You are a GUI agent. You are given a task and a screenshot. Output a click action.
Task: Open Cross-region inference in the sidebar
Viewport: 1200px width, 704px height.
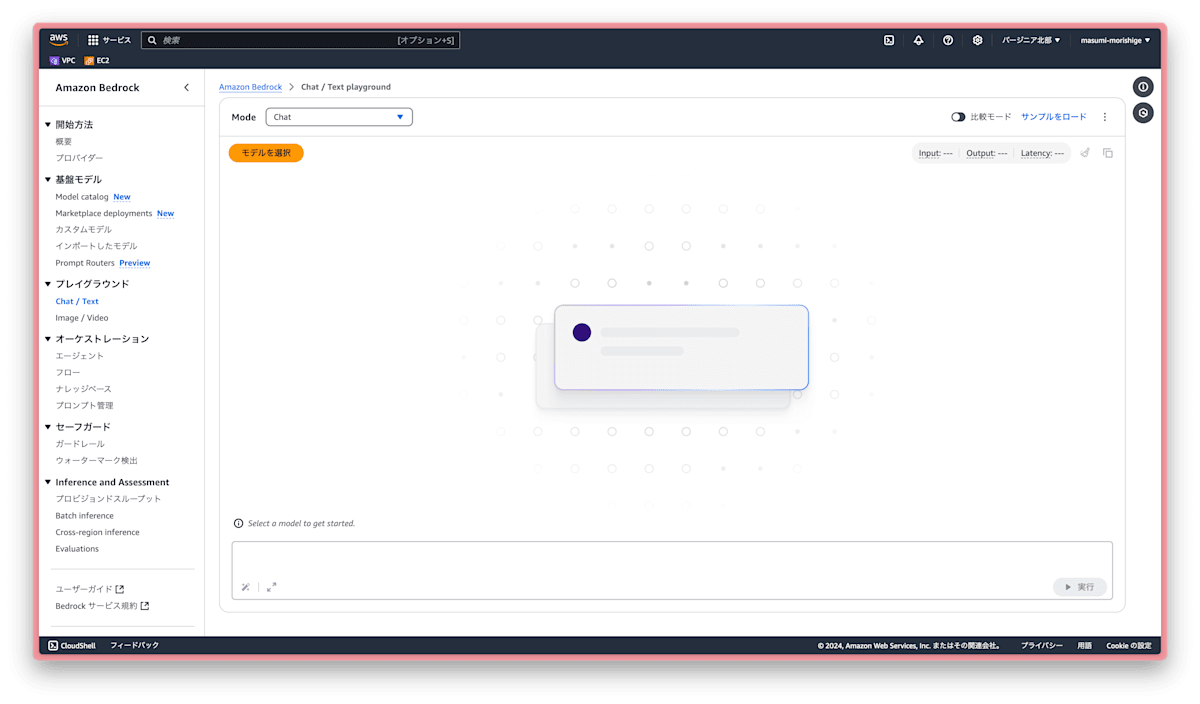97,532
